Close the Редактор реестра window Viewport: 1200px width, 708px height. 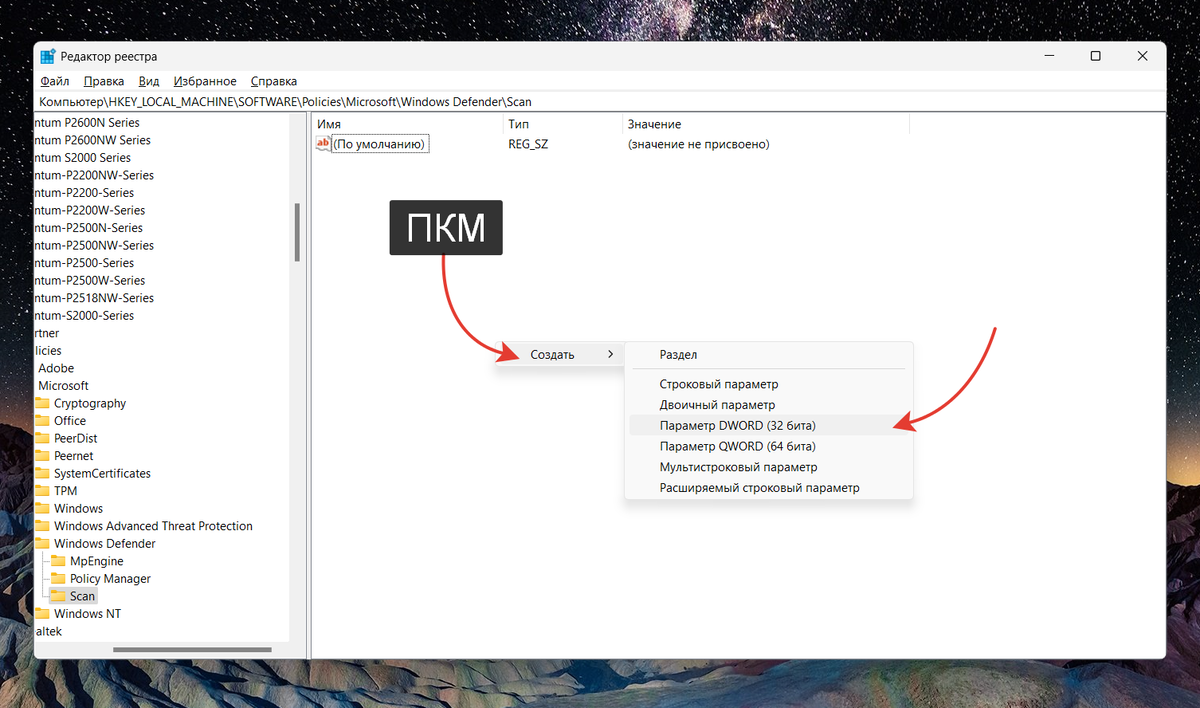(x=1141, y=57)
